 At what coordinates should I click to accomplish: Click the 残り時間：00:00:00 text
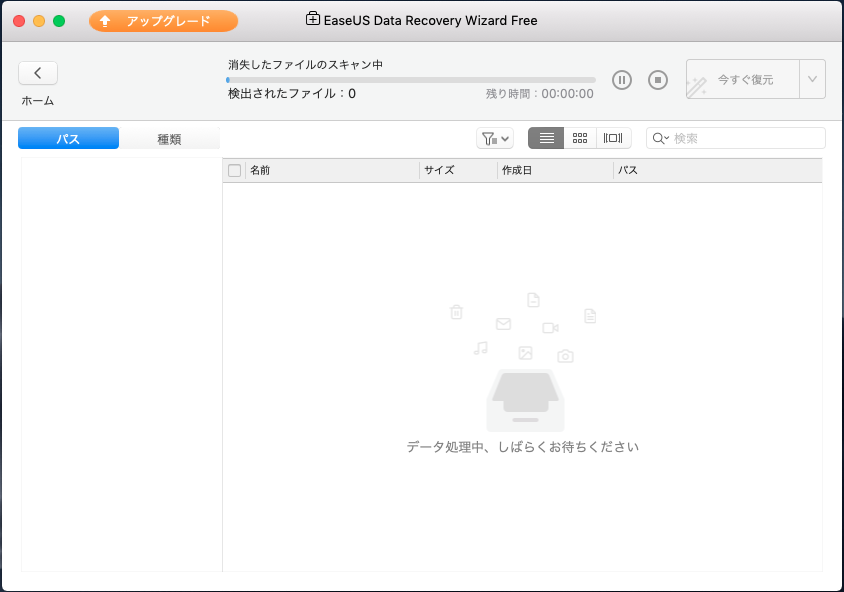tap(539, 94)
